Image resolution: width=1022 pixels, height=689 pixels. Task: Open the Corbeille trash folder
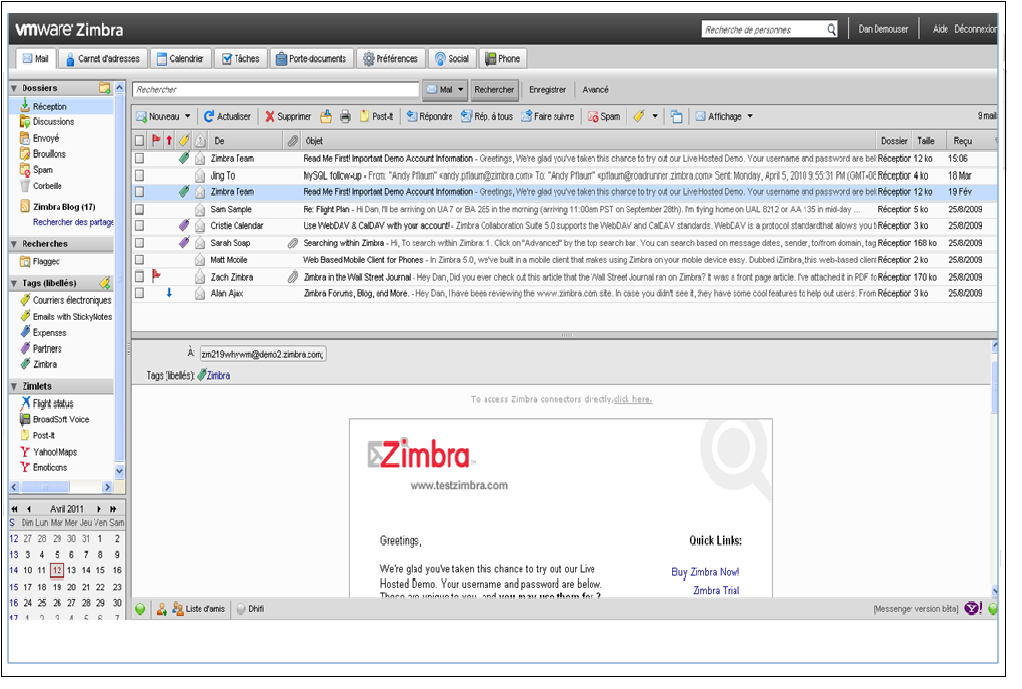pos(41,186)
